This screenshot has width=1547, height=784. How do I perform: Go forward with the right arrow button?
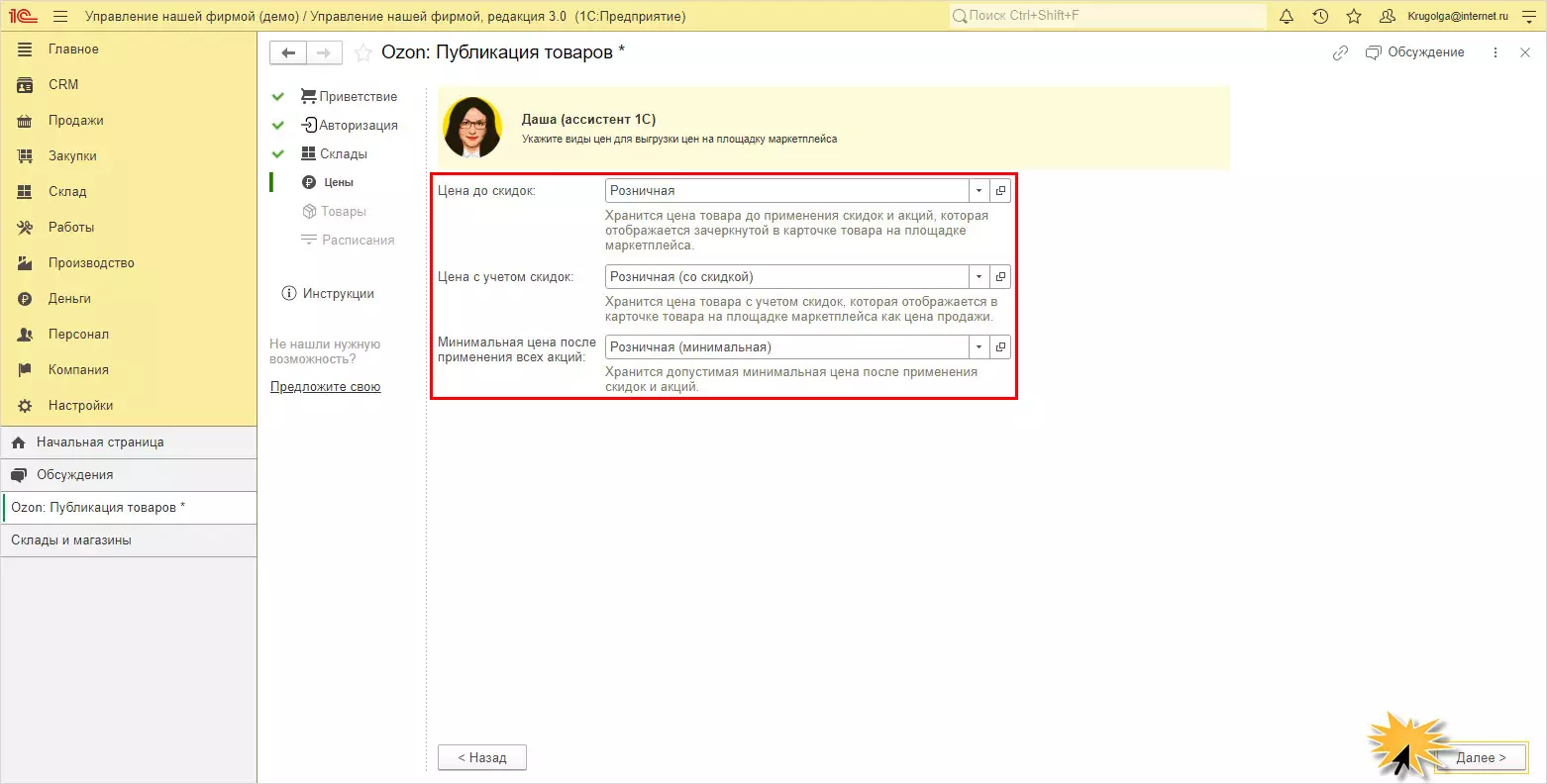[324, 52]
